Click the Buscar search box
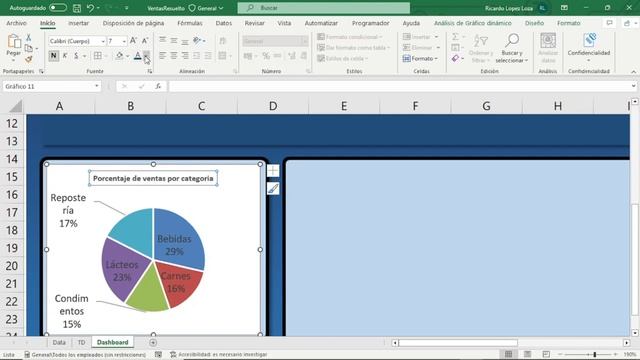 click(324, 8)
